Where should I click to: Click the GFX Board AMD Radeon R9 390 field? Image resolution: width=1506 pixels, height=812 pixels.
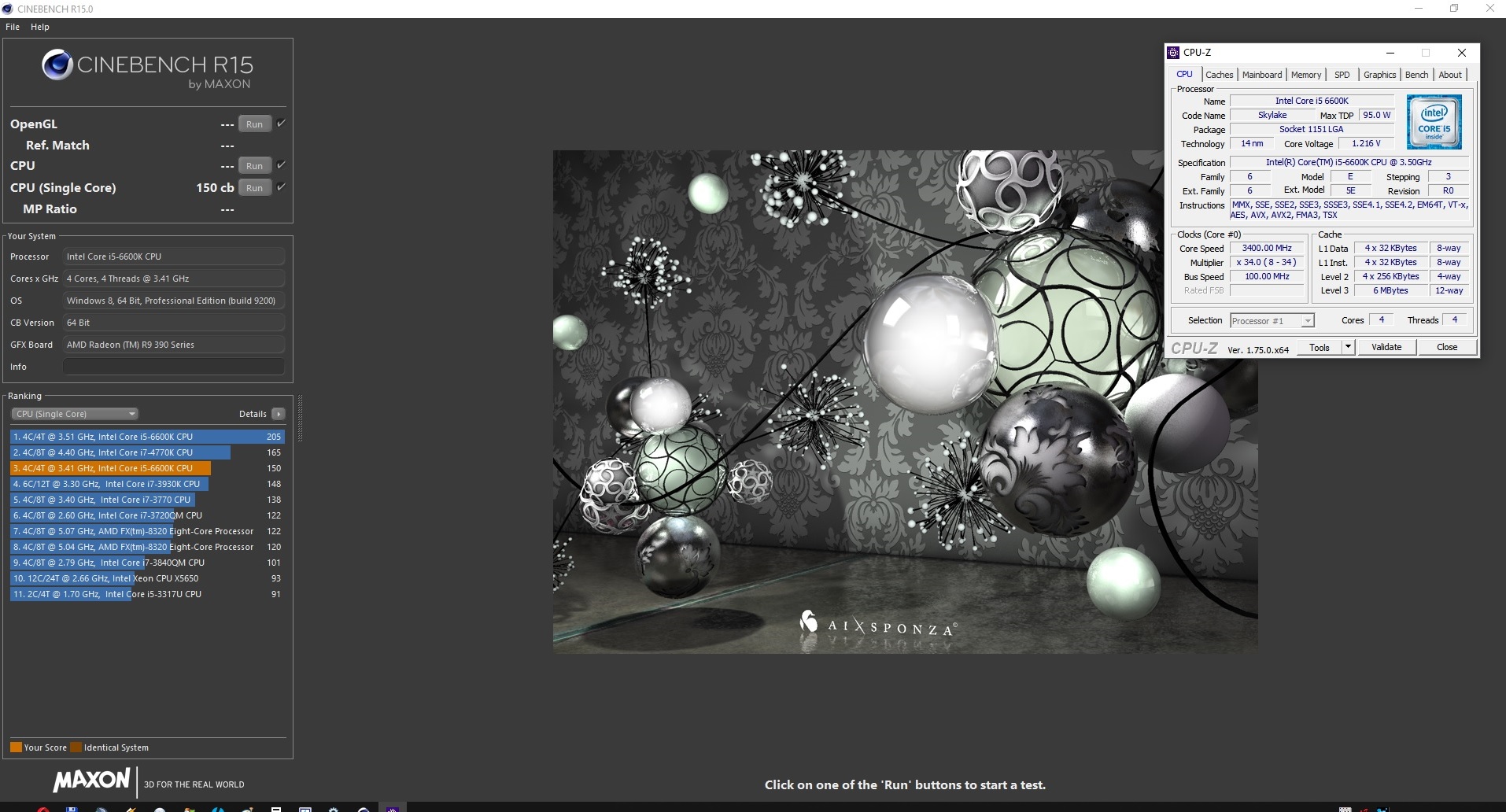pyautogui.click(x=174, y=345)
